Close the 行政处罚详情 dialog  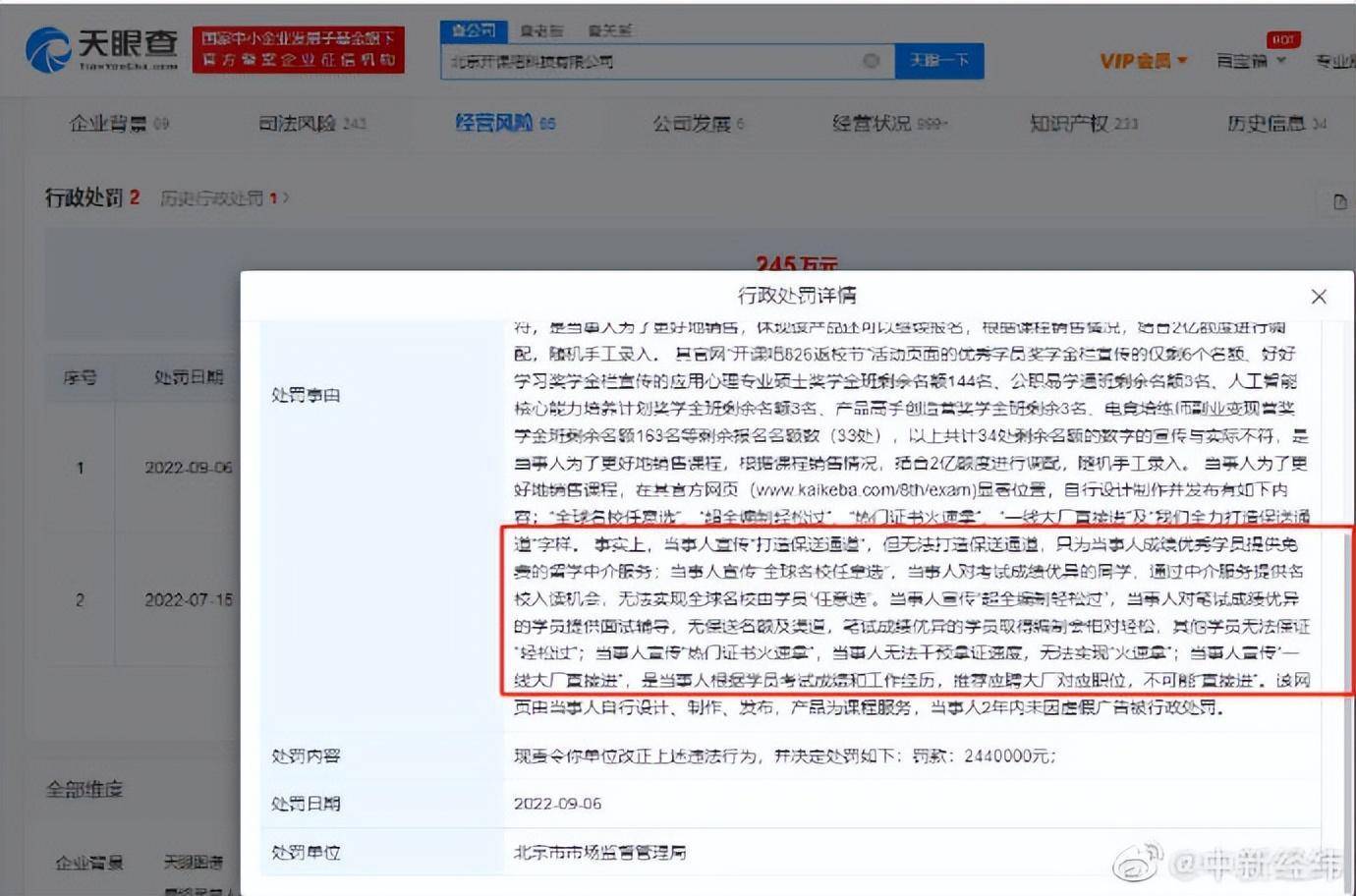click(1319, 297)
